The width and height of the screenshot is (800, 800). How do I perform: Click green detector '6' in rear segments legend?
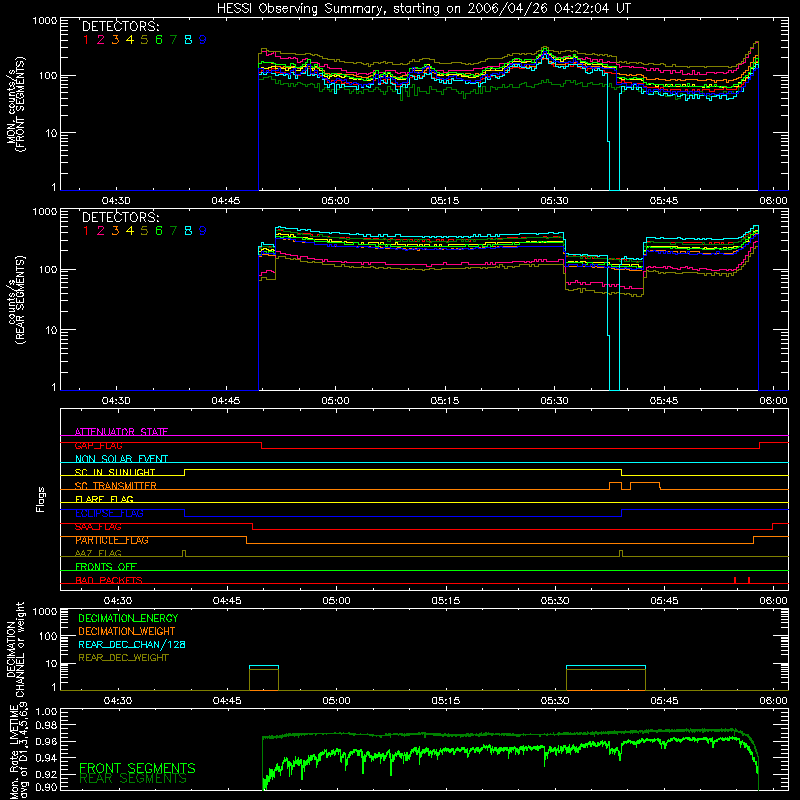coord(159,231)
